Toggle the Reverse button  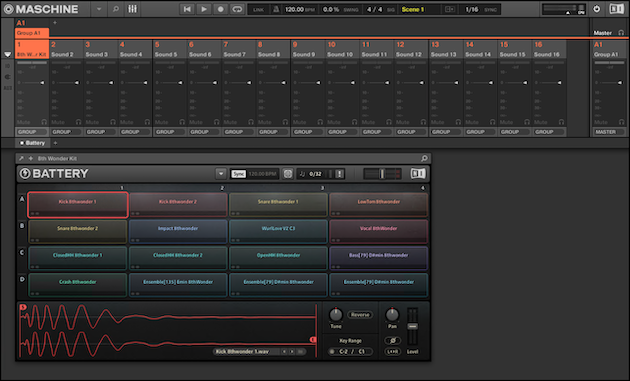coord(360,315)
